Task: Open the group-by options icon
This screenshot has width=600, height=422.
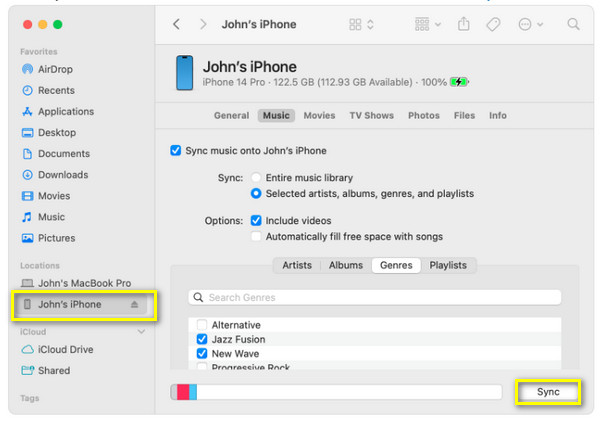Action: pos(422,24)
